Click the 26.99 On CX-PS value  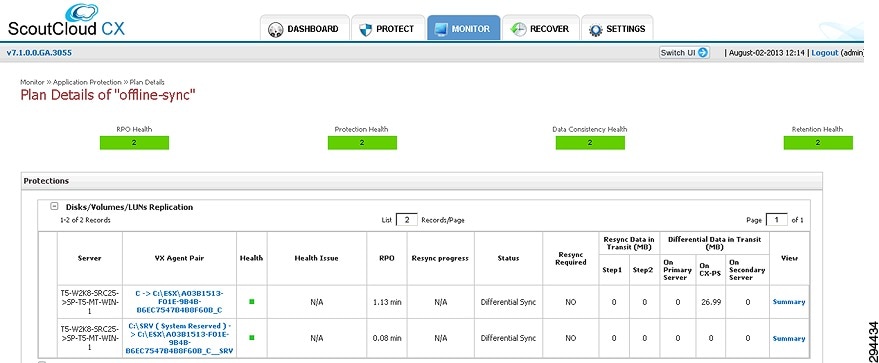[710, 302]
